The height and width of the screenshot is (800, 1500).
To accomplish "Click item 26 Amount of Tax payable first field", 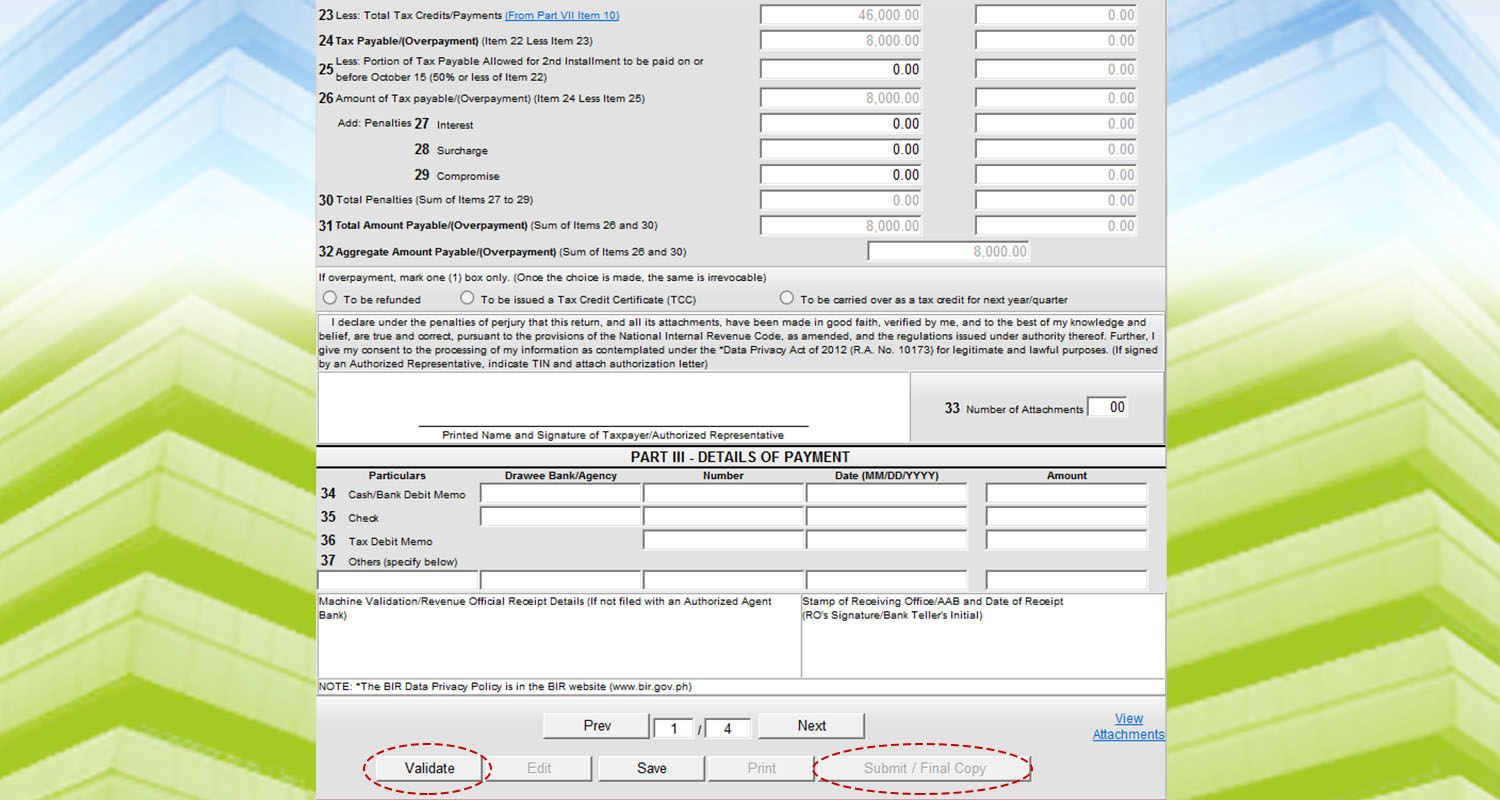I will (841, 98).
